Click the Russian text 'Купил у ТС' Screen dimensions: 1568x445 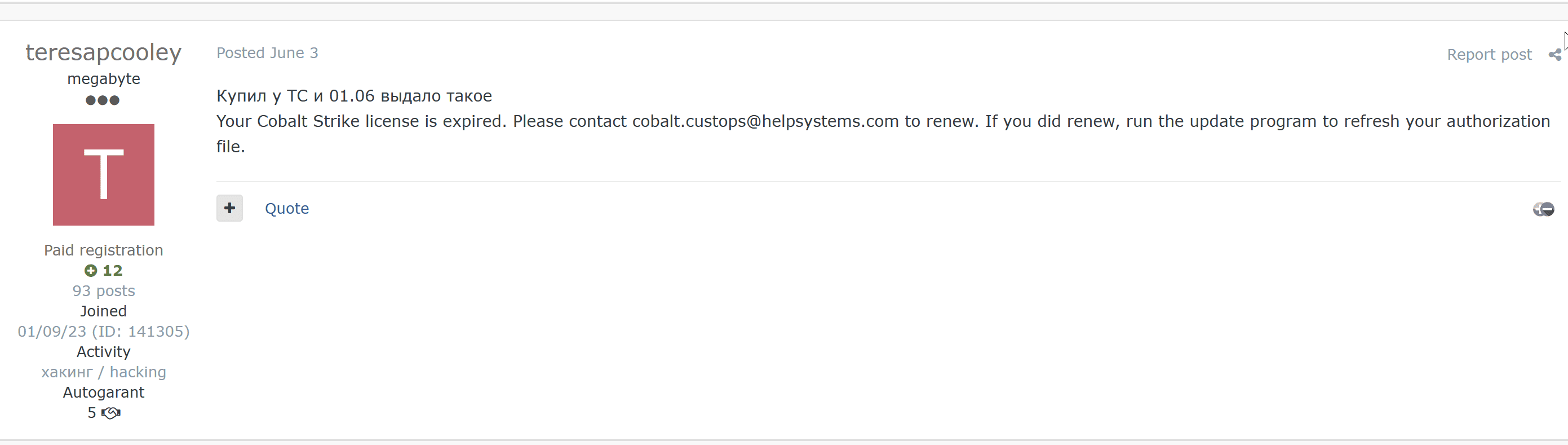(x=262, y=96)
